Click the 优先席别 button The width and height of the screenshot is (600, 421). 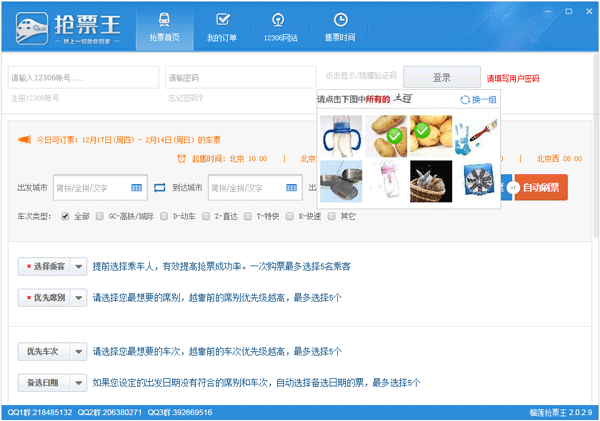click(x=44, y=297)
